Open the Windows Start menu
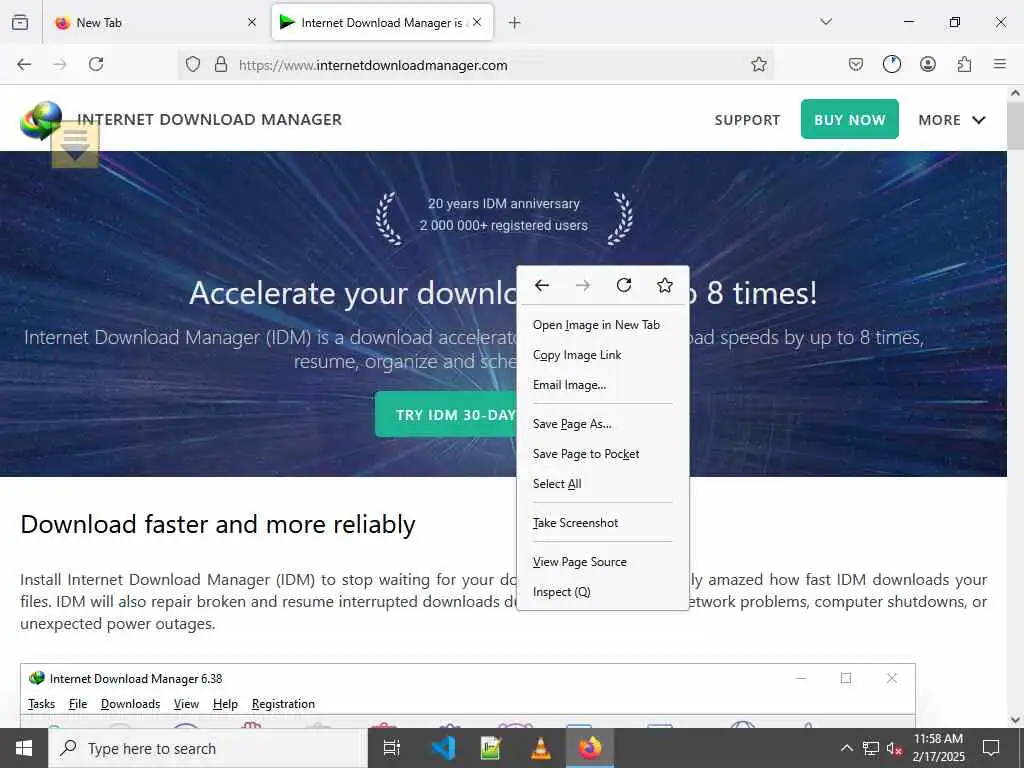1024x768 pixels. [24, 748]
